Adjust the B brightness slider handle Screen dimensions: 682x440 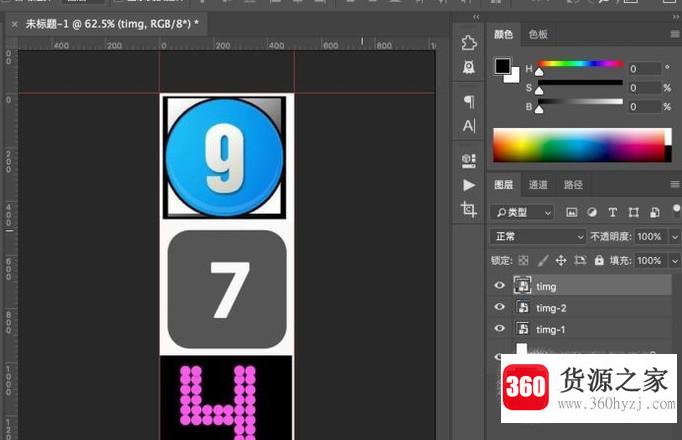click(x=539, y=109)
